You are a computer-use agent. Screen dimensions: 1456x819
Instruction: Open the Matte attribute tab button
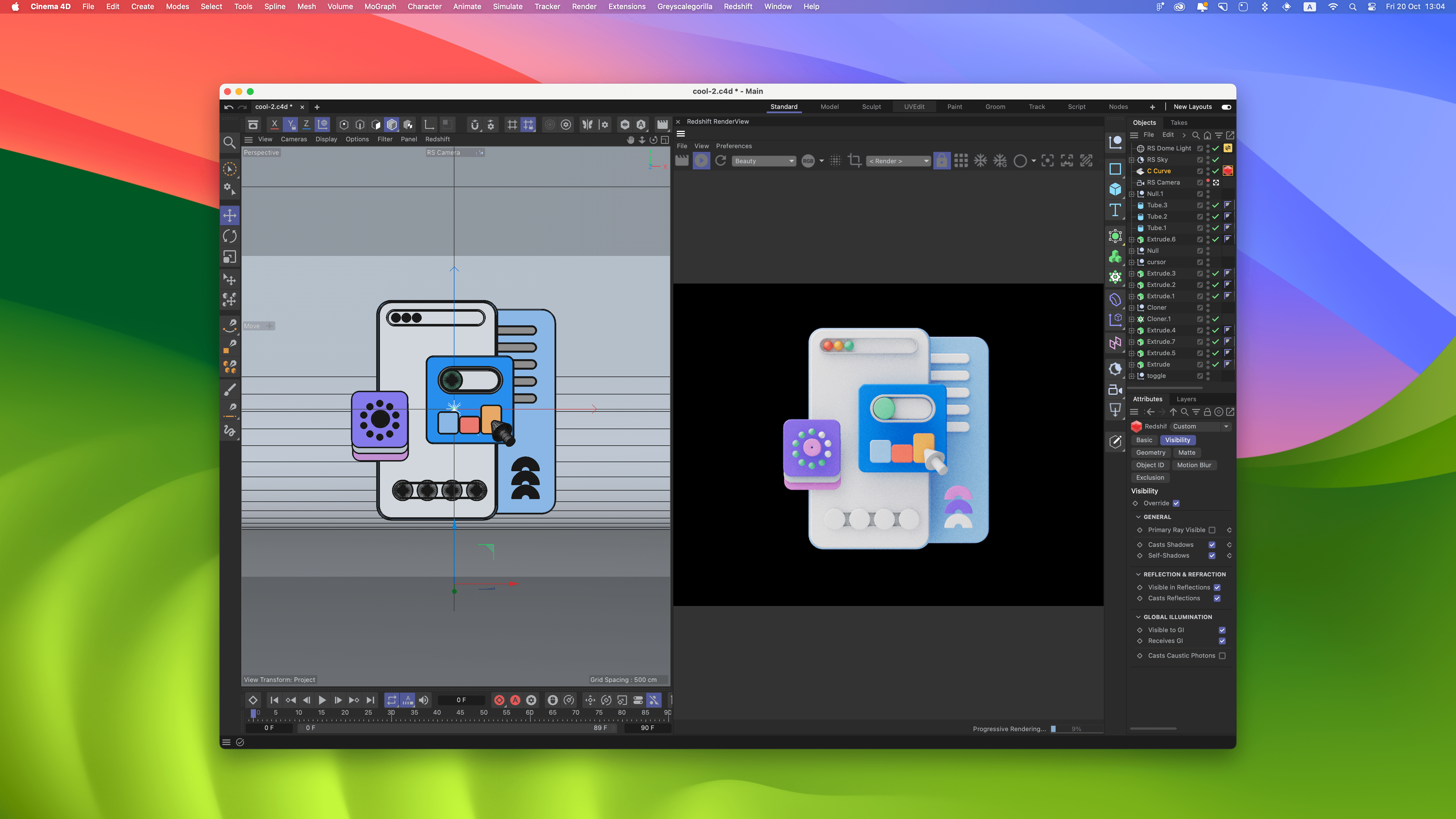point(1186,453)
